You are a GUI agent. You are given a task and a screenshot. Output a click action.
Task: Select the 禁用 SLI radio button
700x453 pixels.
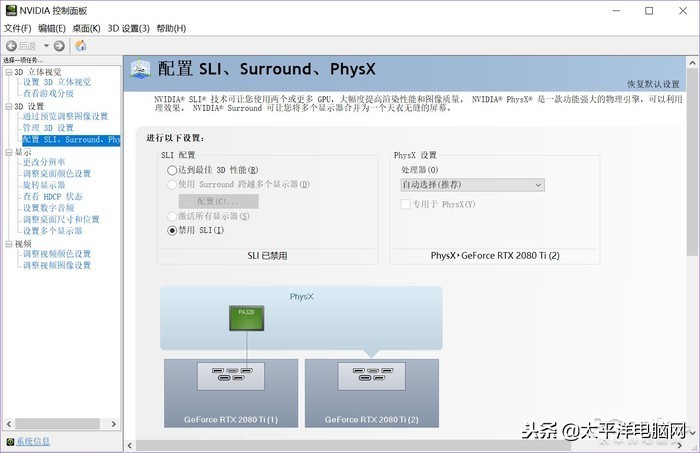[172, 230]
